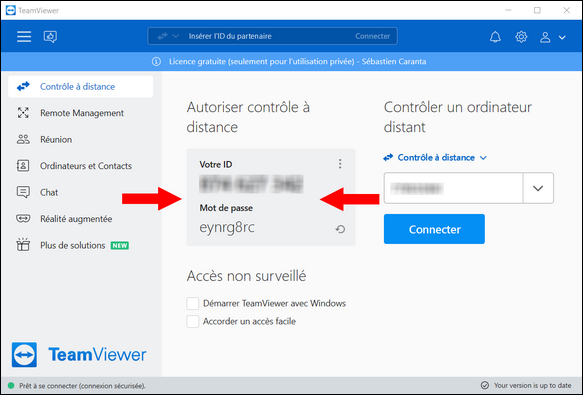Enable Démarrer TeamViewer avec Windows checkbox
583x395 pixels.
[193, 303]
